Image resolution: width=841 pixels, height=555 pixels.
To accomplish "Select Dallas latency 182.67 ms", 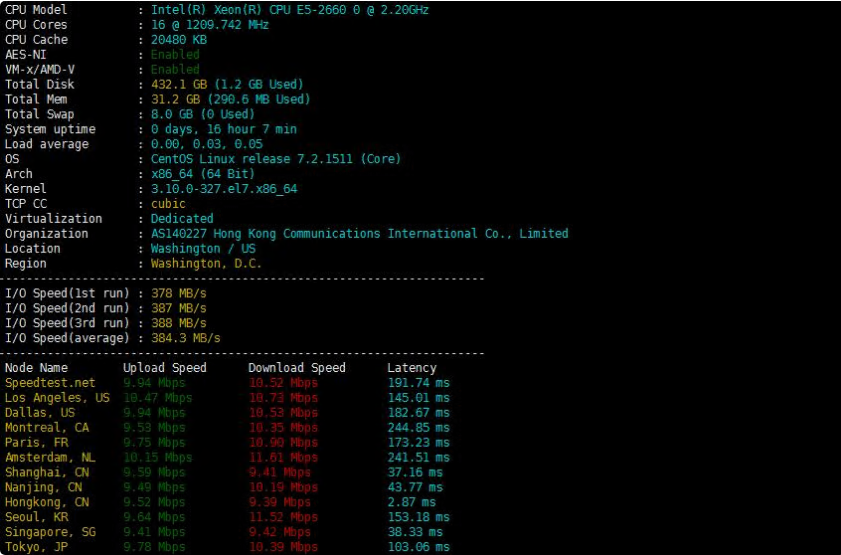I will (418, 413).
